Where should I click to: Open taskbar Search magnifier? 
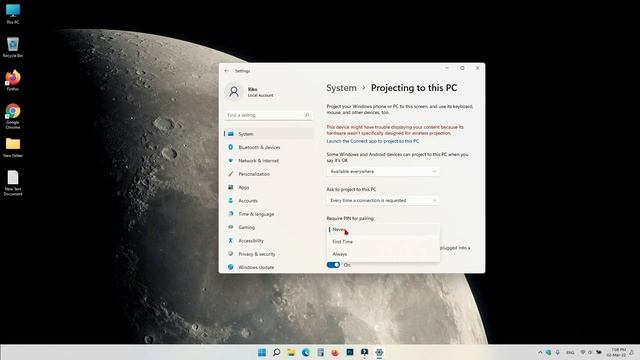point(276,352)
